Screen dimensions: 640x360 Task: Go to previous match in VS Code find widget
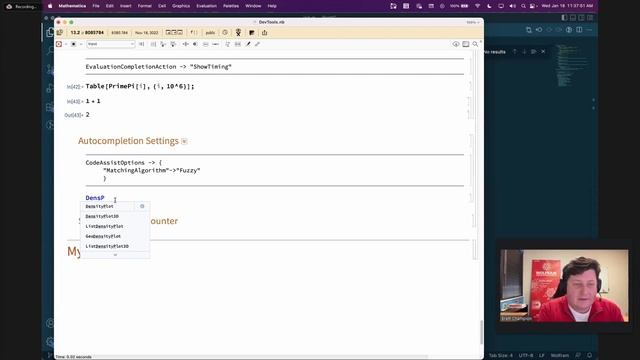coord(515,52)
